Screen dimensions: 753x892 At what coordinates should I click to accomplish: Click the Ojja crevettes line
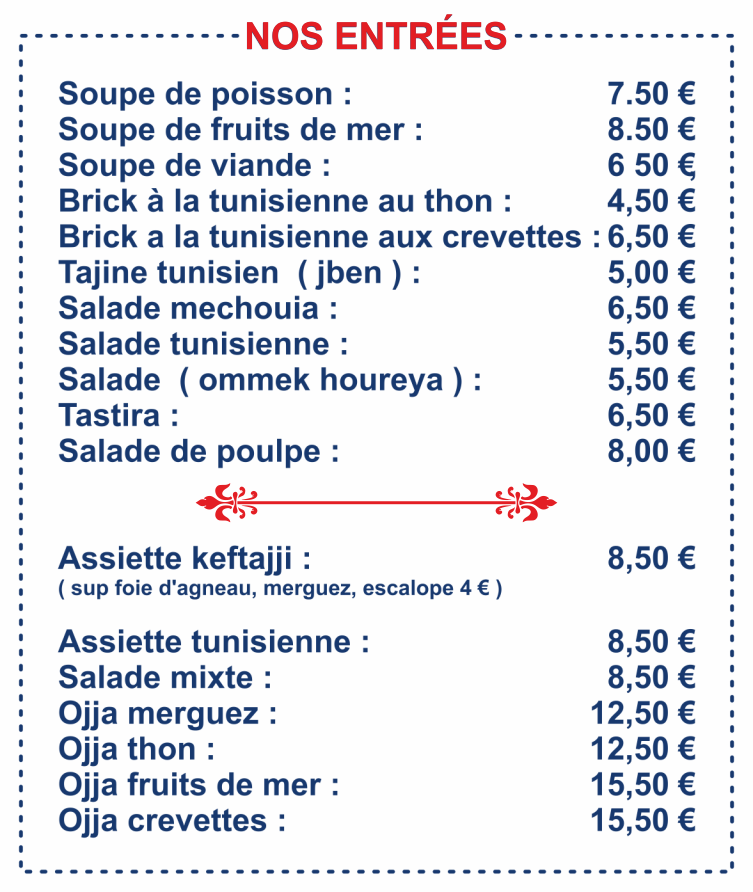376,821
